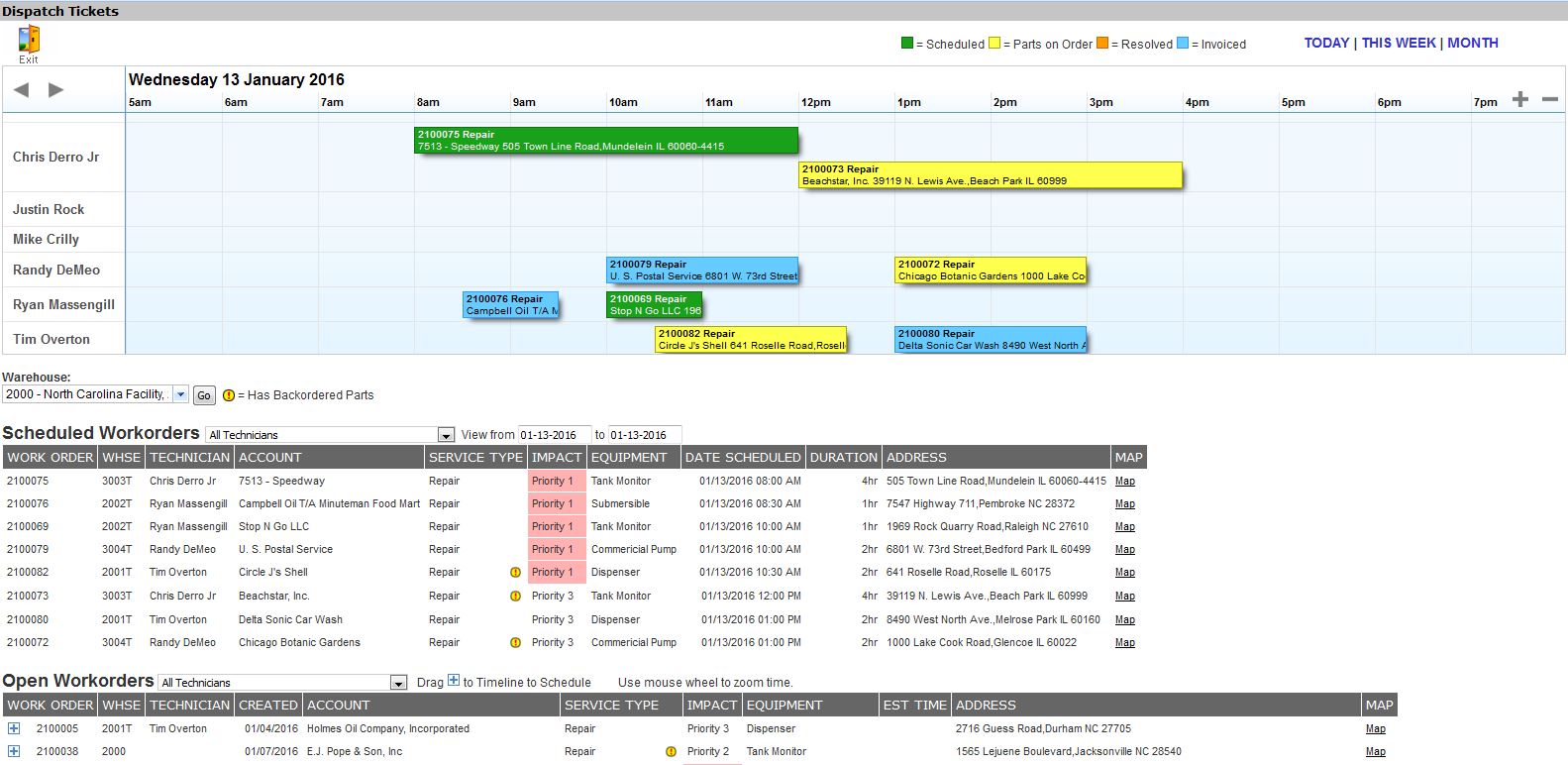The image size is (1568, 765).
Task: Click backordered parts icon for order 2100038
Action: (672, 752)
